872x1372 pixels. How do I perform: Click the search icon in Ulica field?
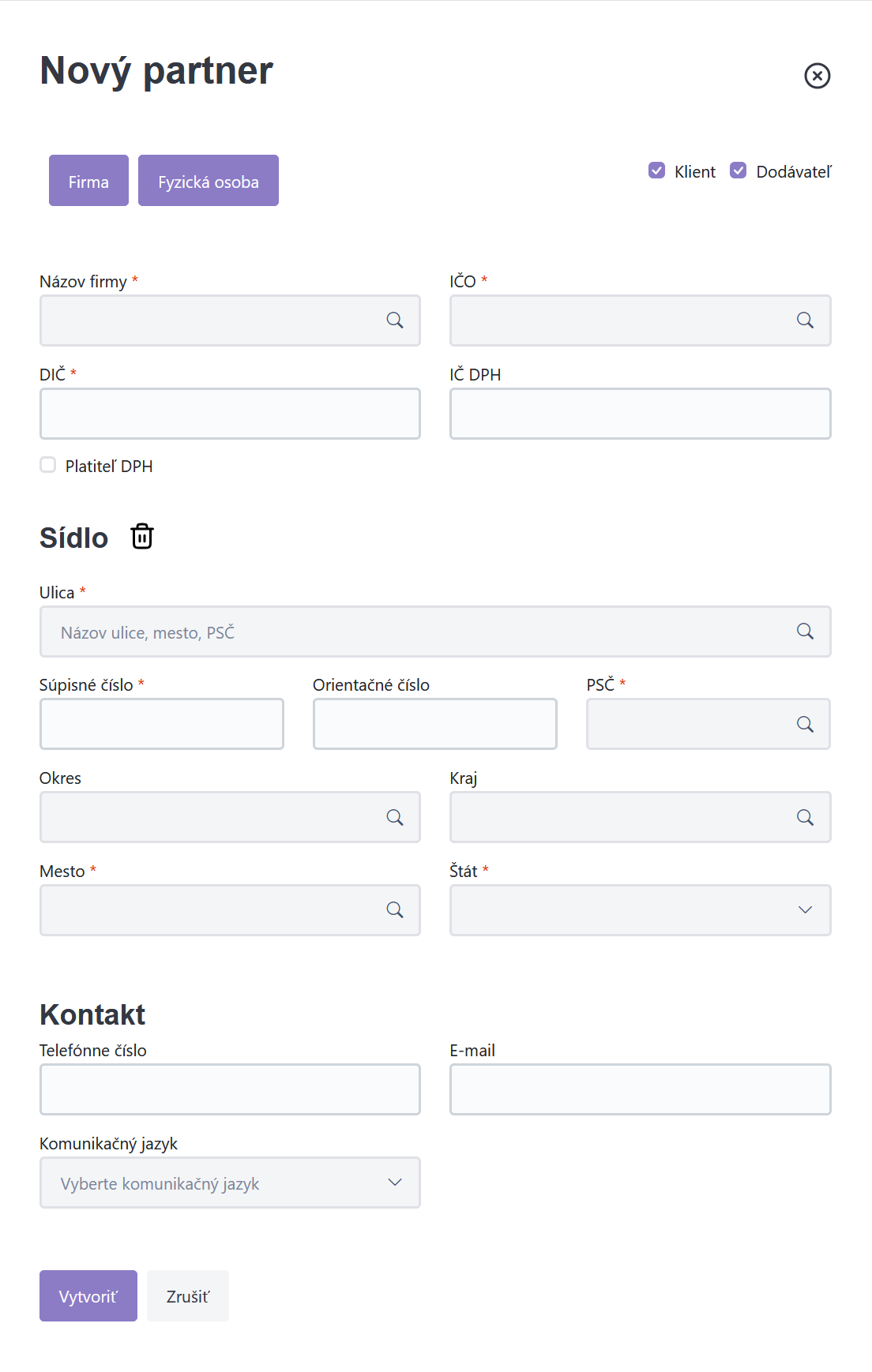coord(805,632)
